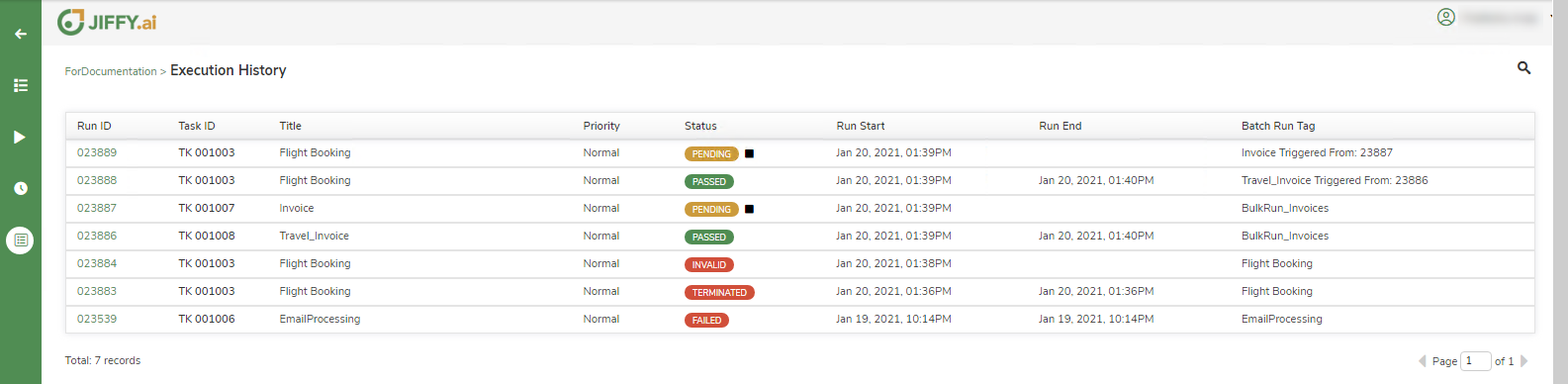Go to next page arrow

point(1523,360)
